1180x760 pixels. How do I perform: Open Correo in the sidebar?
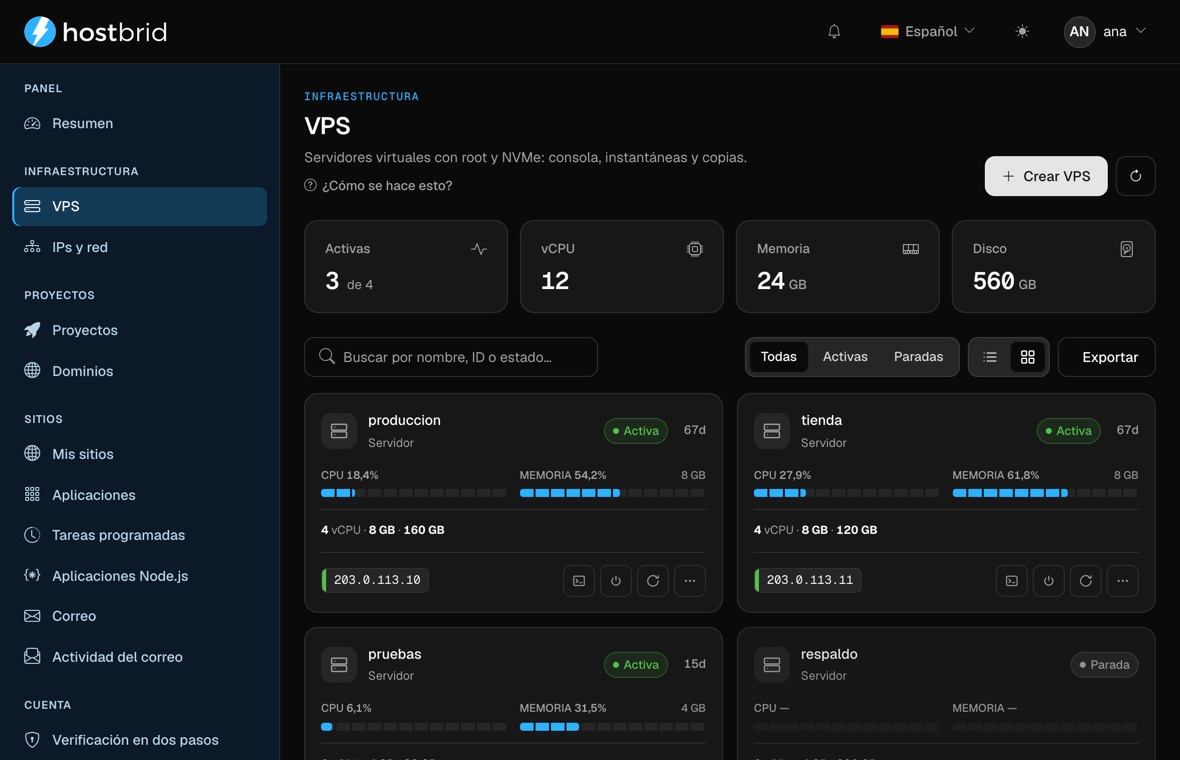click(139, 616)
